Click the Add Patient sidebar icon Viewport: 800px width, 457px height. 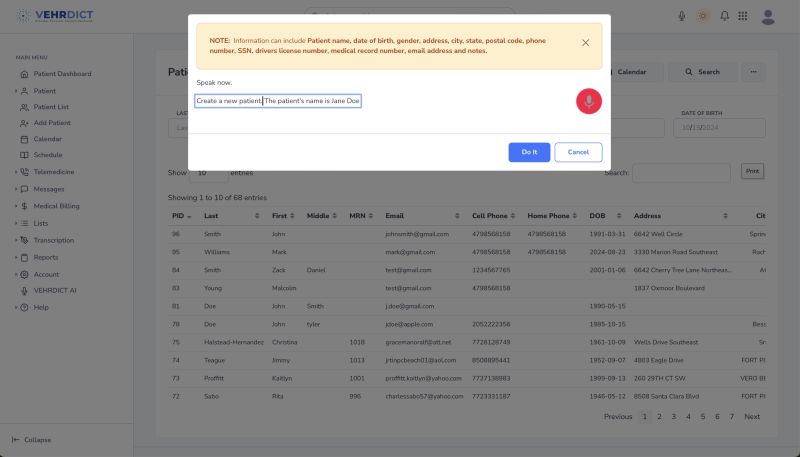(x=26, y=123)
